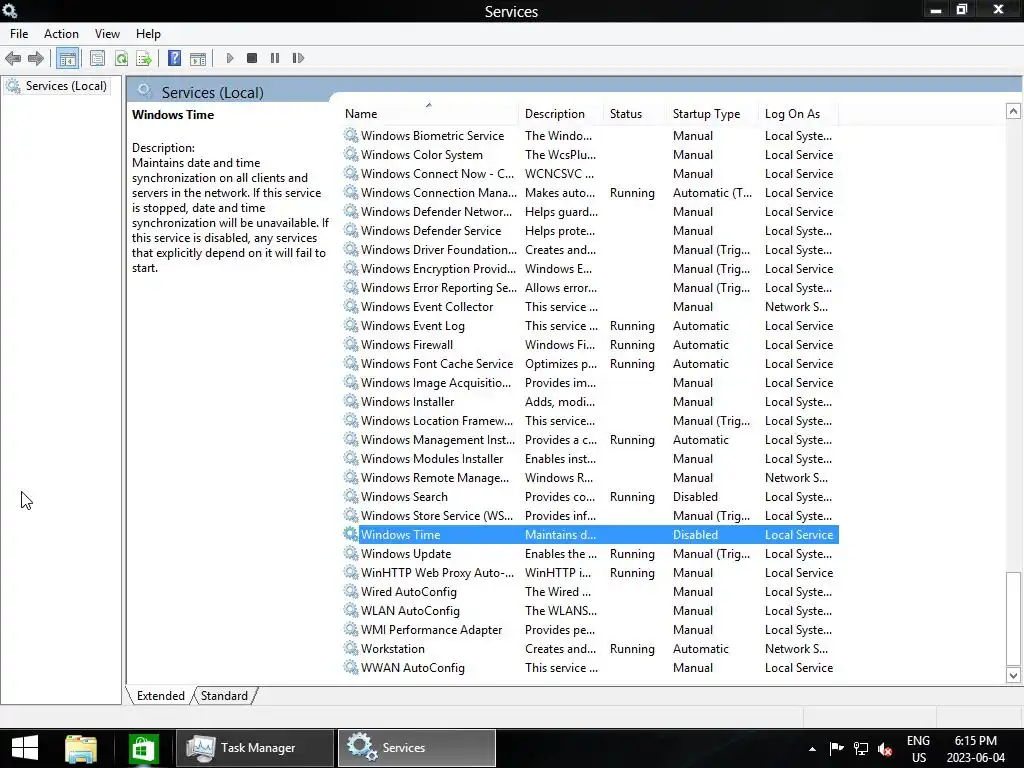The width and height of the screenshot is (1024, 768).
Task: Select the highlighted Windows Time service
Action: (590, 534)
